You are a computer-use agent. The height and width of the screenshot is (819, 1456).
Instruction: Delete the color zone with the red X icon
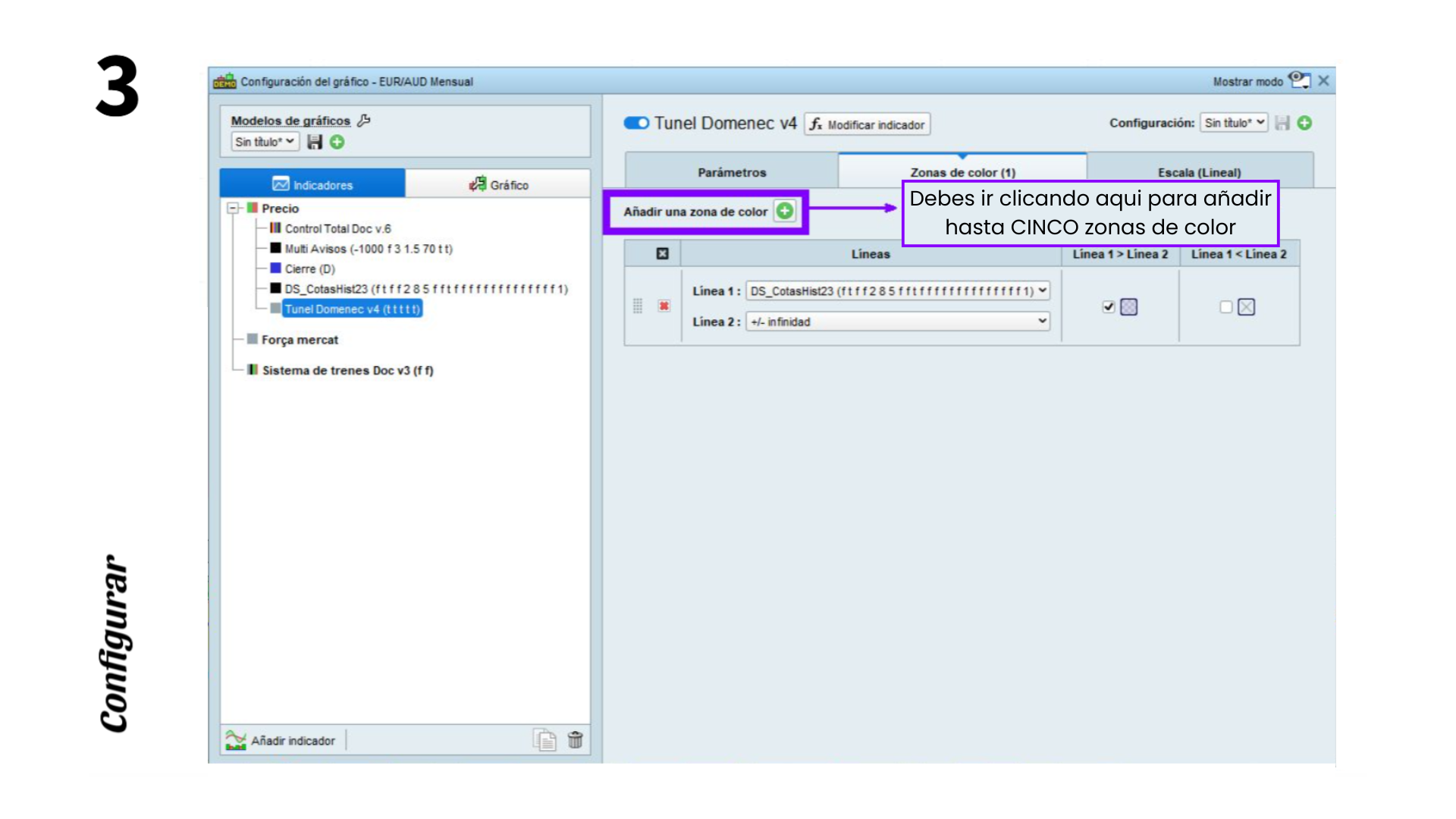click(x=664, y=306)
